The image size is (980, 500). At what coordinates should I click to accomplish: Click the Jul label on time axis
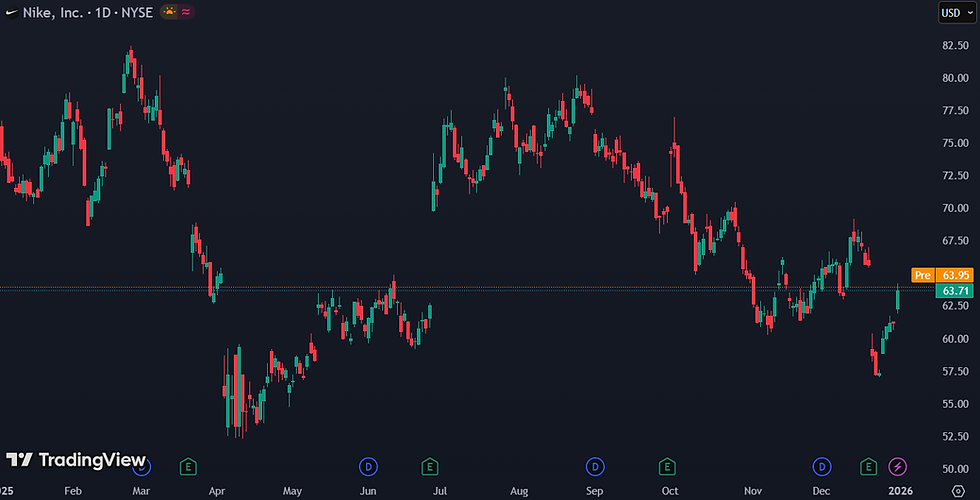440,491
